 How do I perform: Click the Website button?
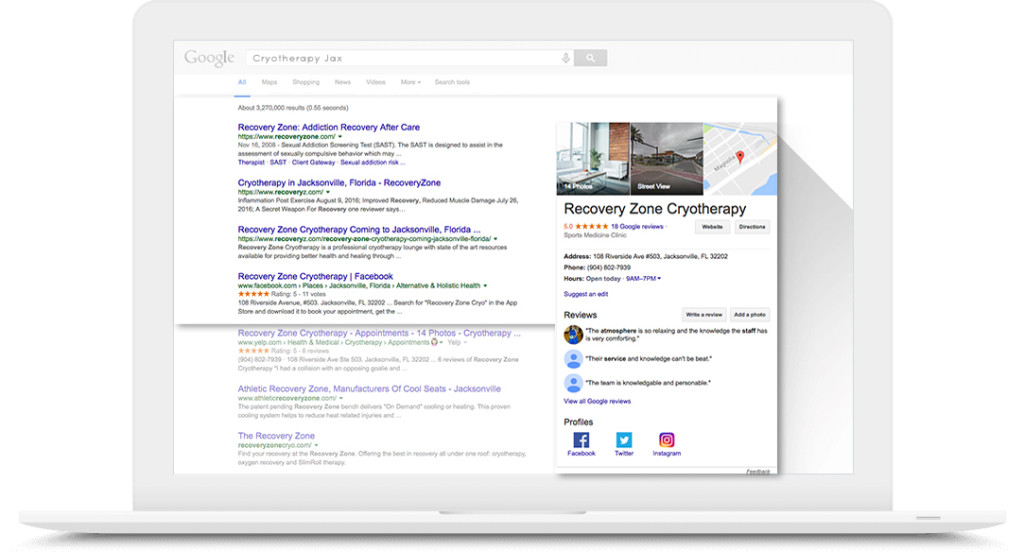click(x=712, y=227)
